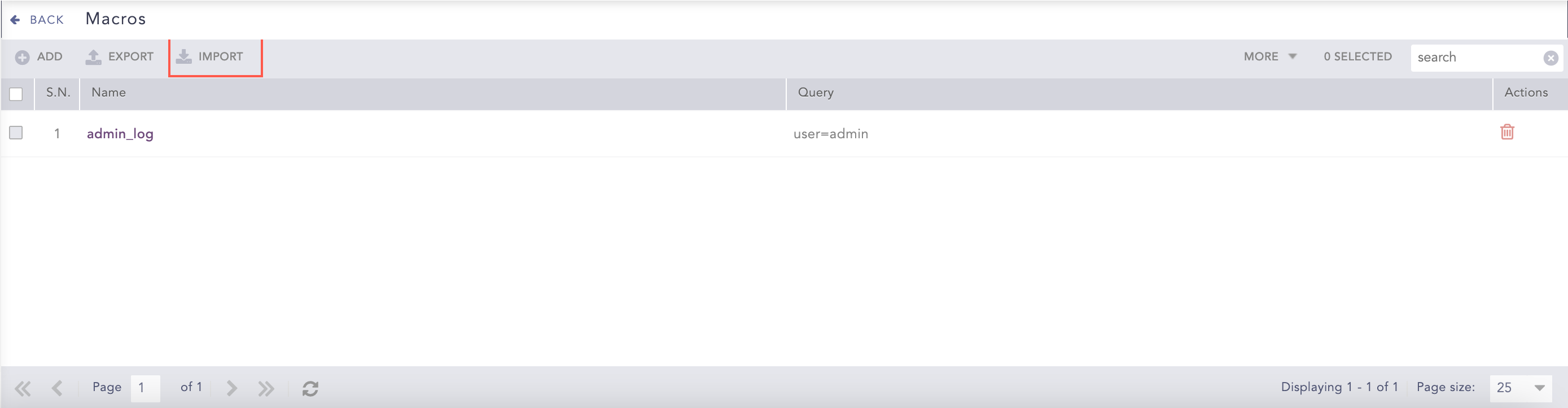Go to the first page icon
This screenshot has height=408, width=1568.
click(x=23, y=388)
